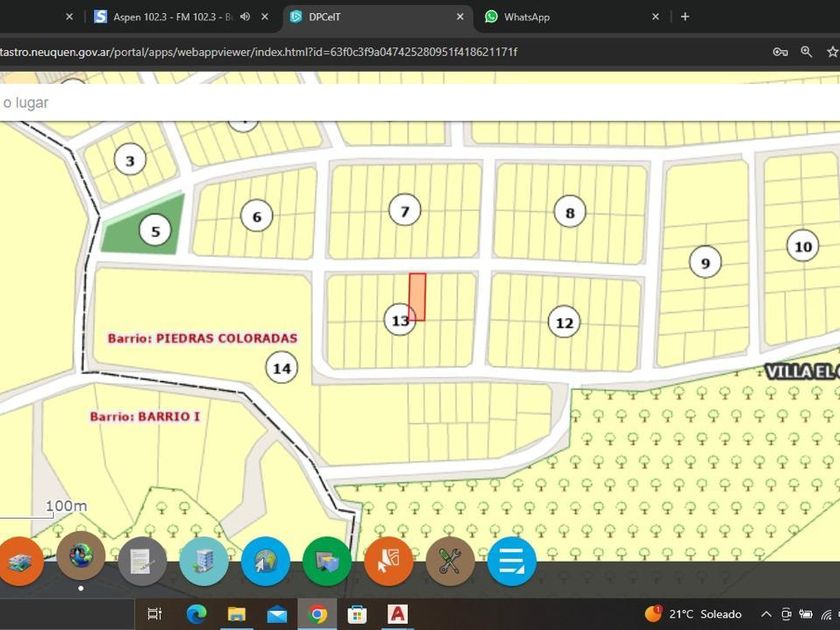This screenshot has width=840, height=630.
Task: Open the blue list legend widget
Action: 511,562
